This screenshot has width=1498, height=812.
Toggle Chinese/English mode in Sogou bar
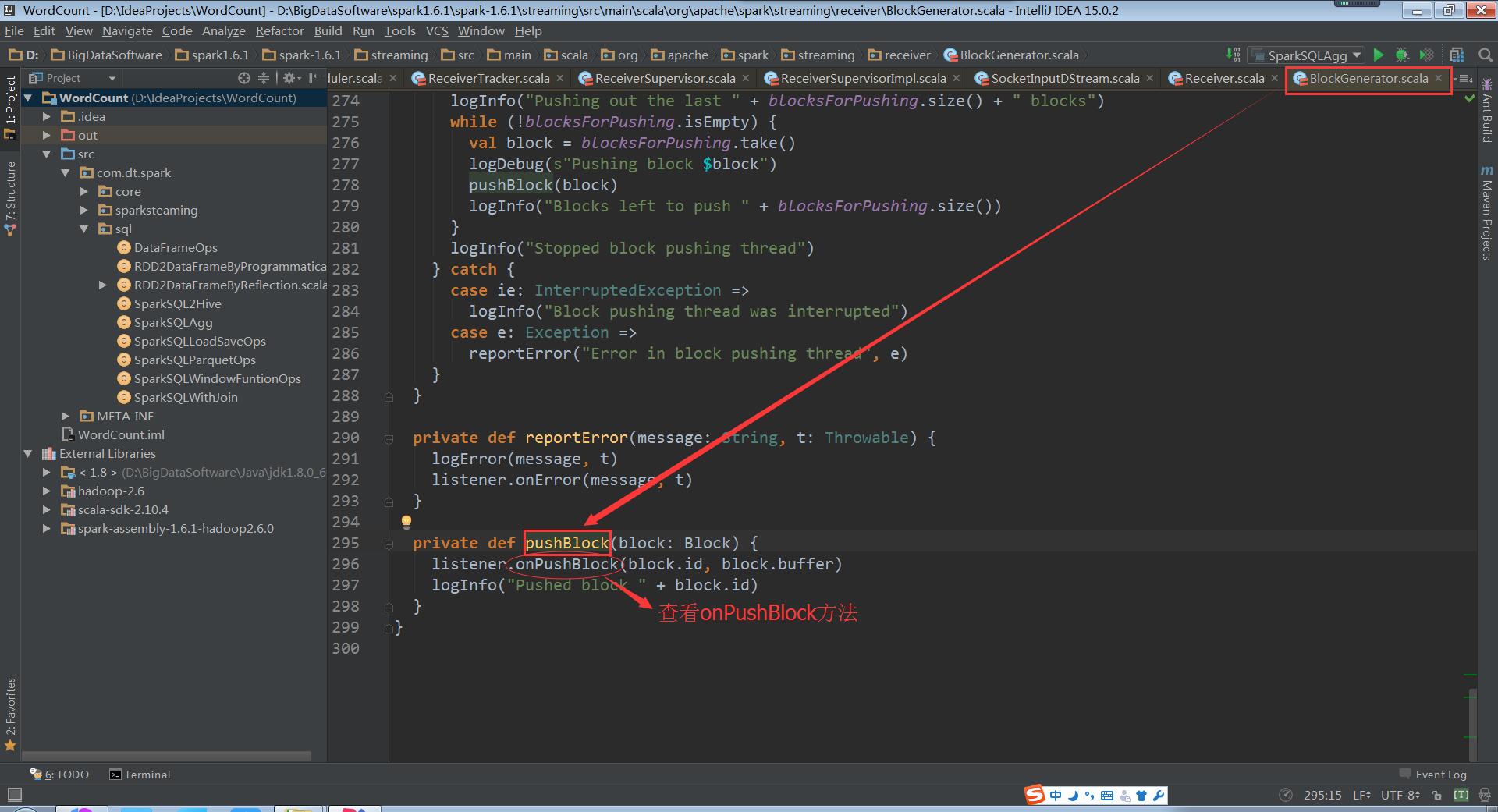click(1056, 796)
